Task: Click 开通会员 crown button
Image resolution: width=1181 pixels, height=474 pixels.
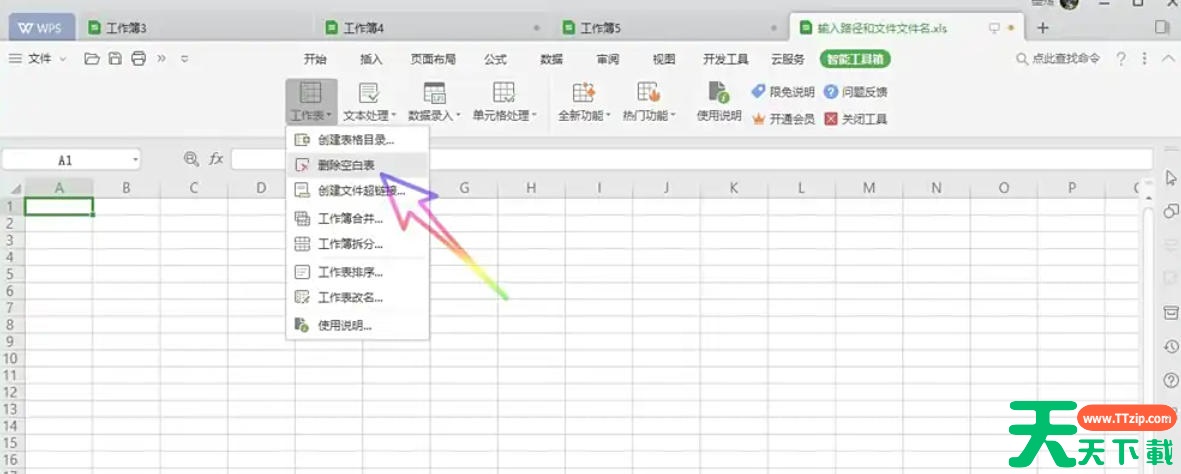Action: point(783,119)
